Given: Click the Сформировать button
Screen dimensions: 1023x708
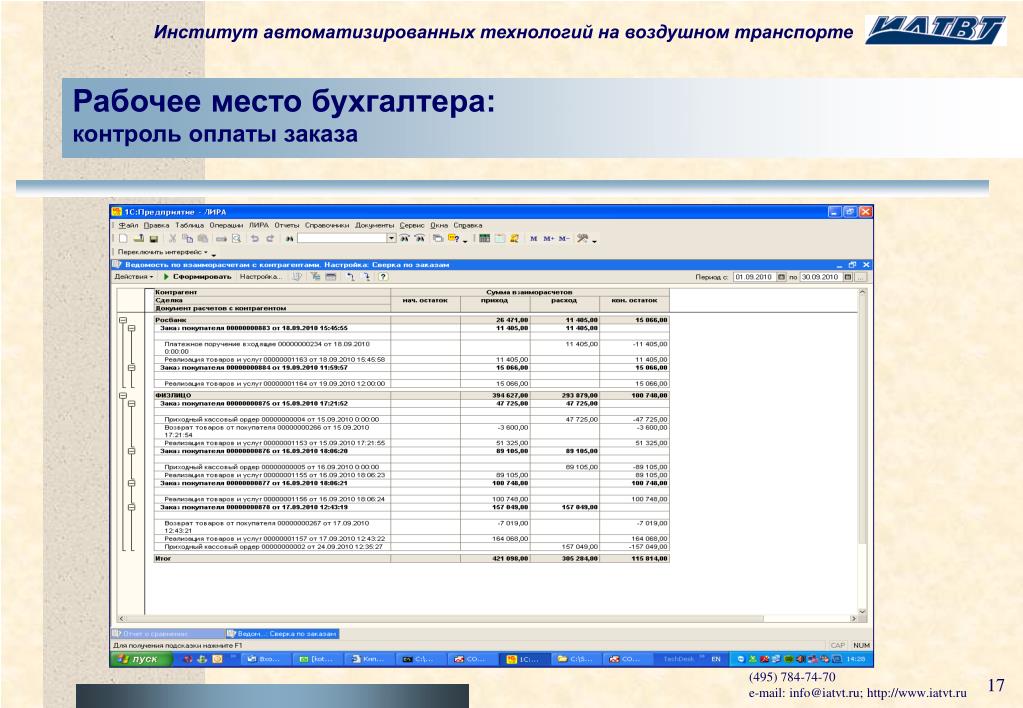Looking at the screenshot, I should click(197, 277).
